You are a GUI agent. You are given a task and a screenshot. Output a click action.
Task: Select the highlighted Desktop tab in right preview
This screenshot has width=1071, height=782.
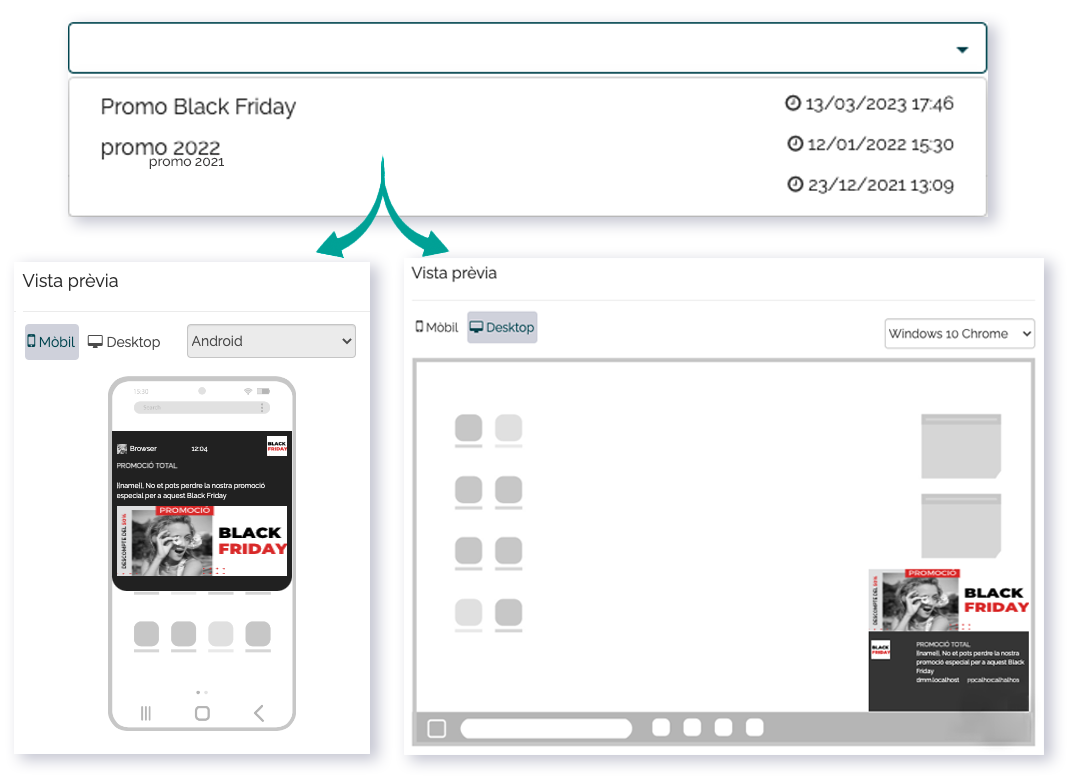pyautogui.click(x=502, y=327)
